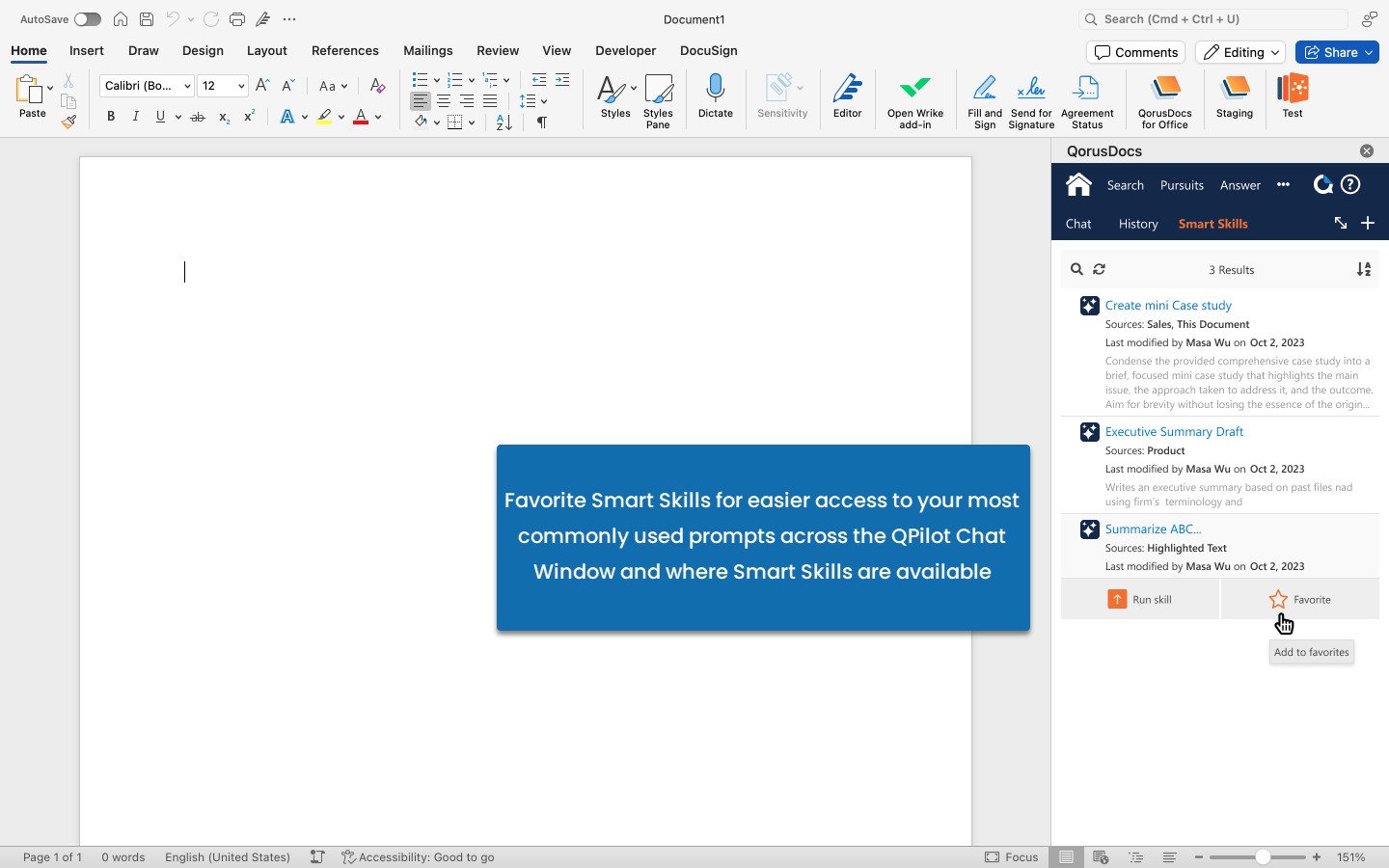1389x868 pixels.
Task: Open the References ribbon tab
Action: 345,50
